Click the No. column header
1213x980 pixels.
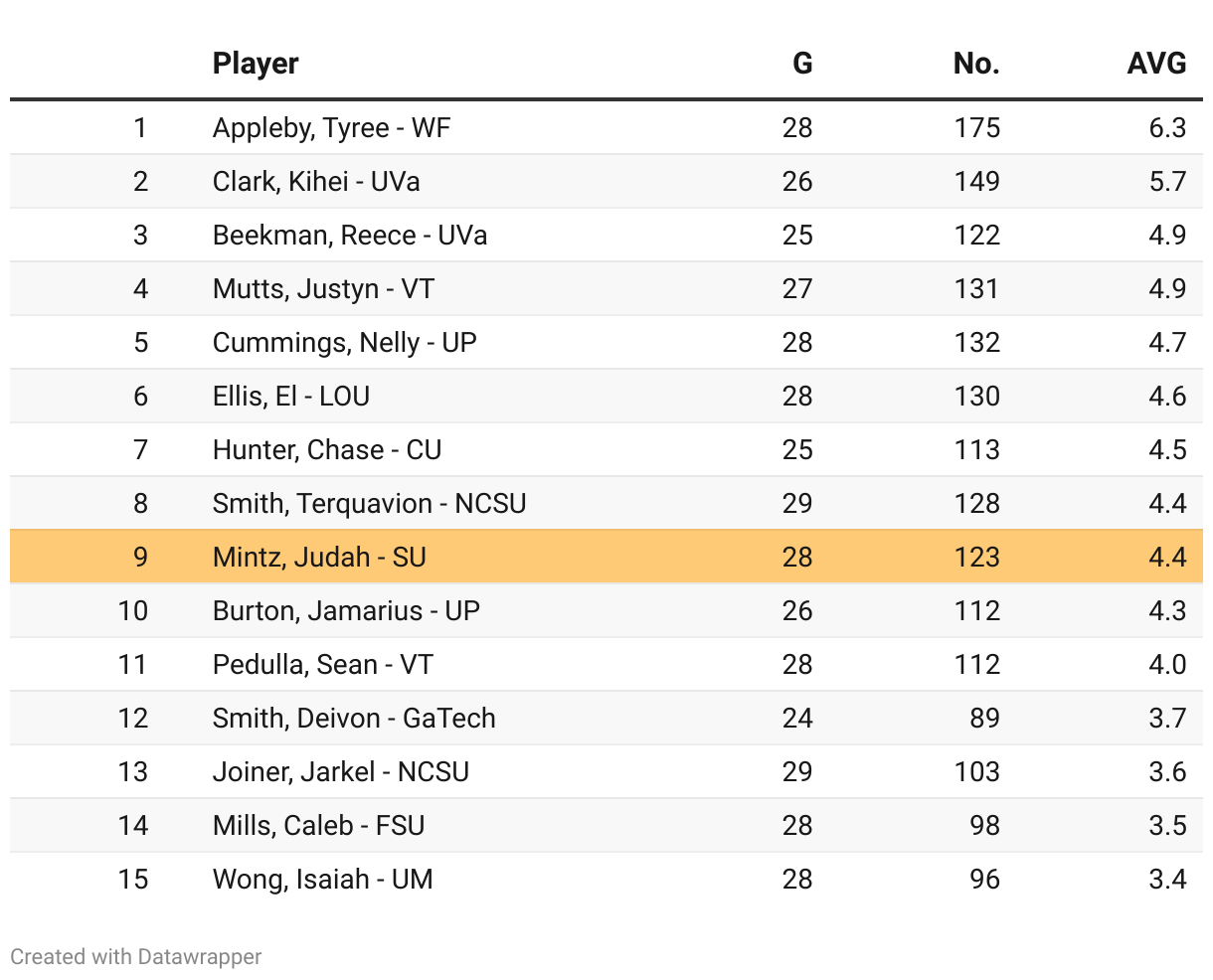[975, 64]
